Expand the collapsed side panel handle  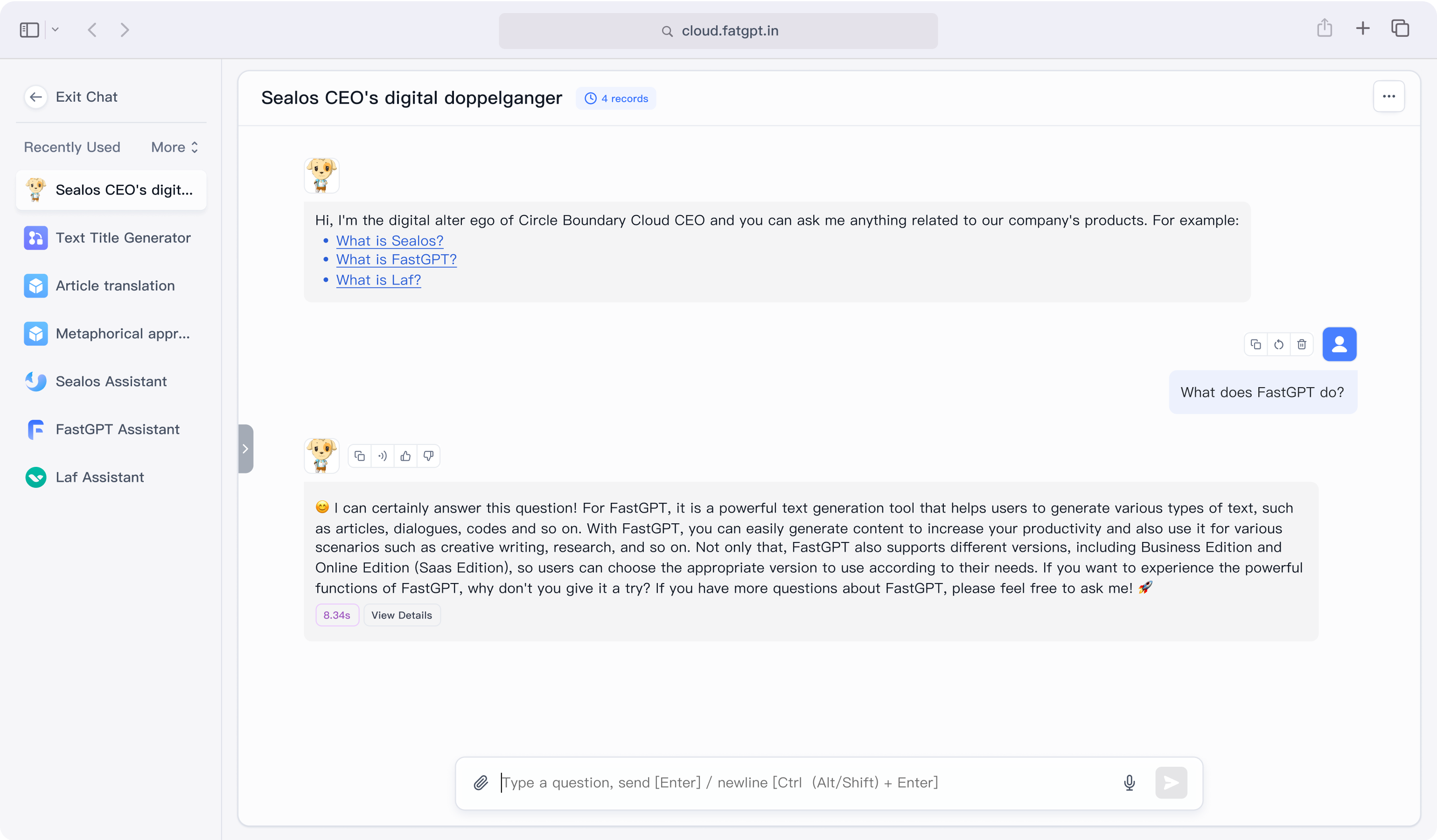tap(245, 449)
